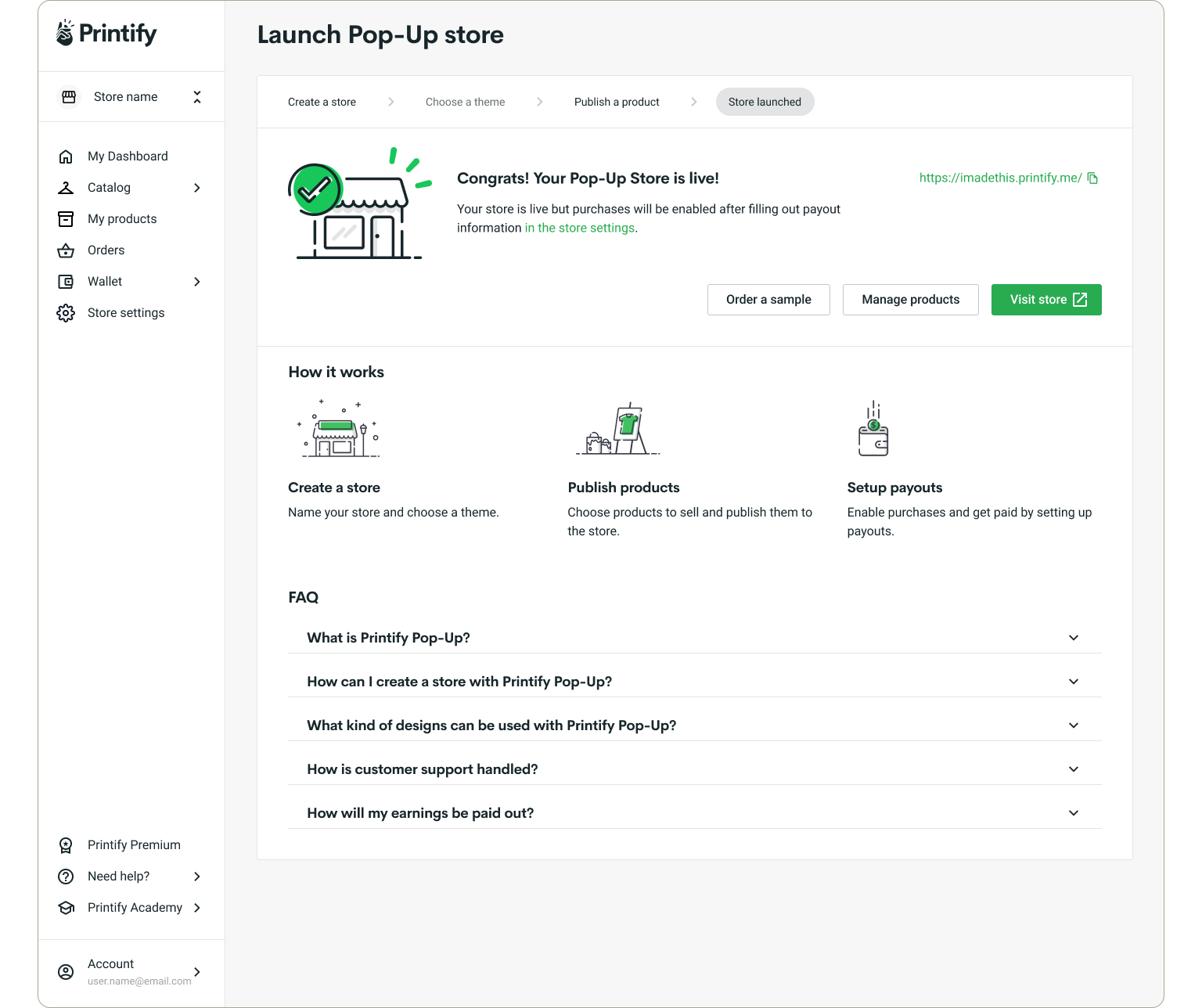Expand 'How will my earnings be paid out?'

click(695, 813)
